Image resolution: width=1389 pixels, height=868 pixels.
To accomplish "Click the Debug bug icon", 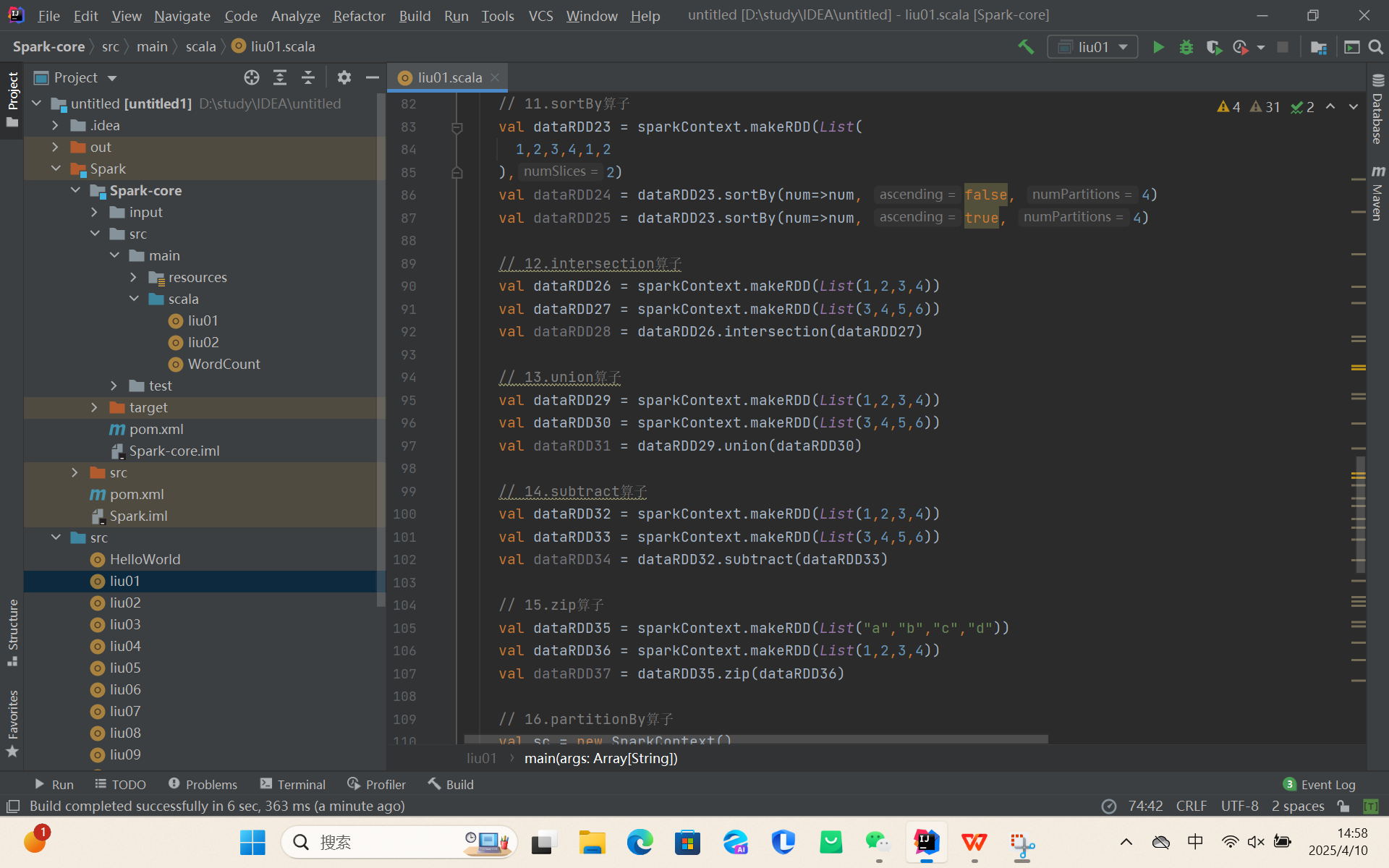I will (x=1186, y=47).
